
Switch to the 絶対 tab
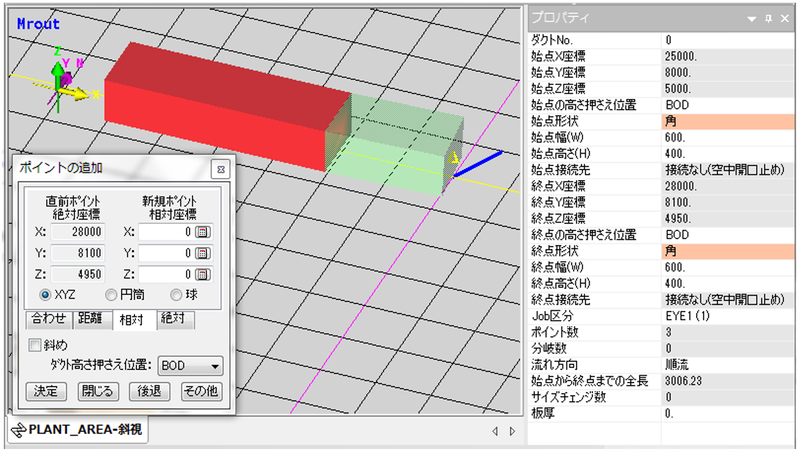click(171, 320)
